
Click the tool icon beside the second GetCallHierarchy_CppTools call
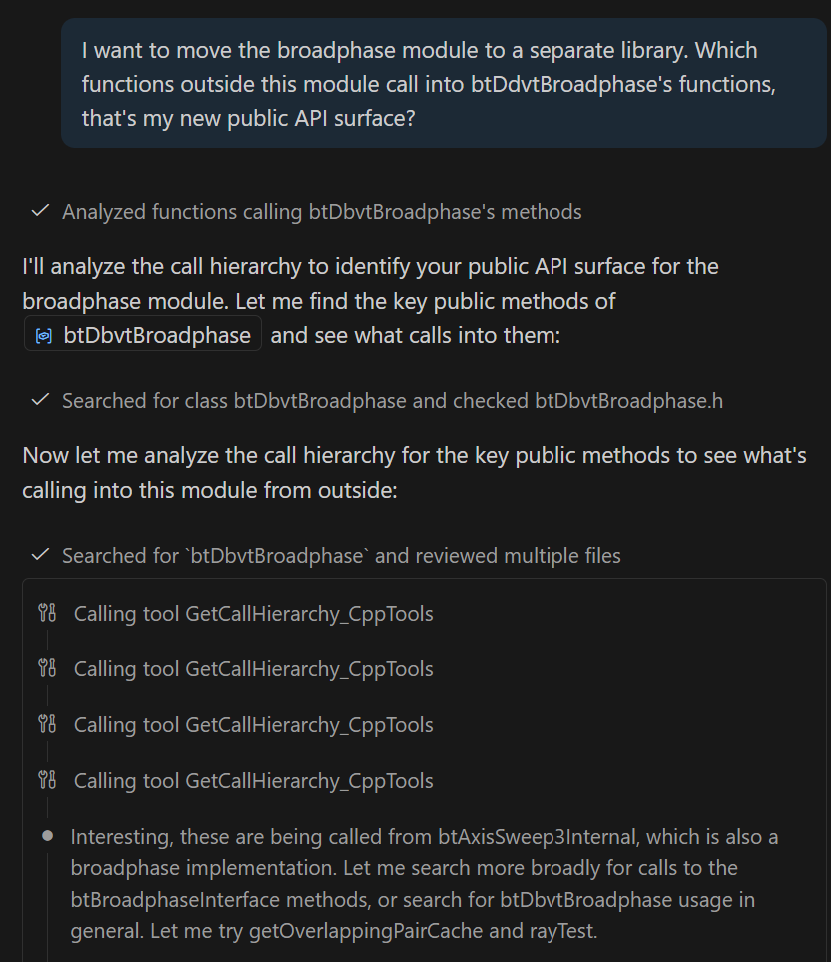pyautogui.click(x=46, y=669)
